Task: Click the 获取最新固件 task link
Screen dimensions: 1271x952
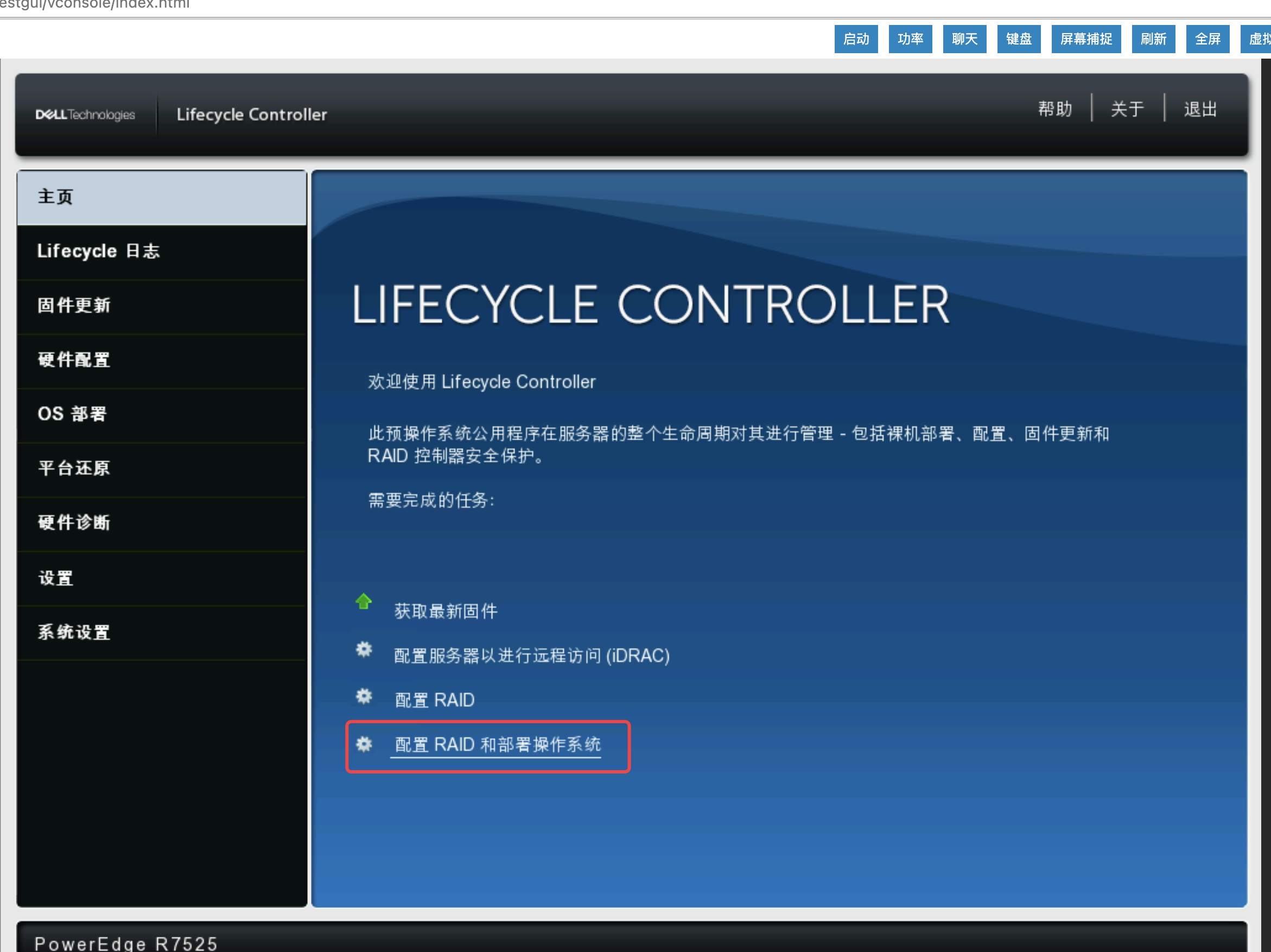Action: pyautogui.click(x=446, y=611)
